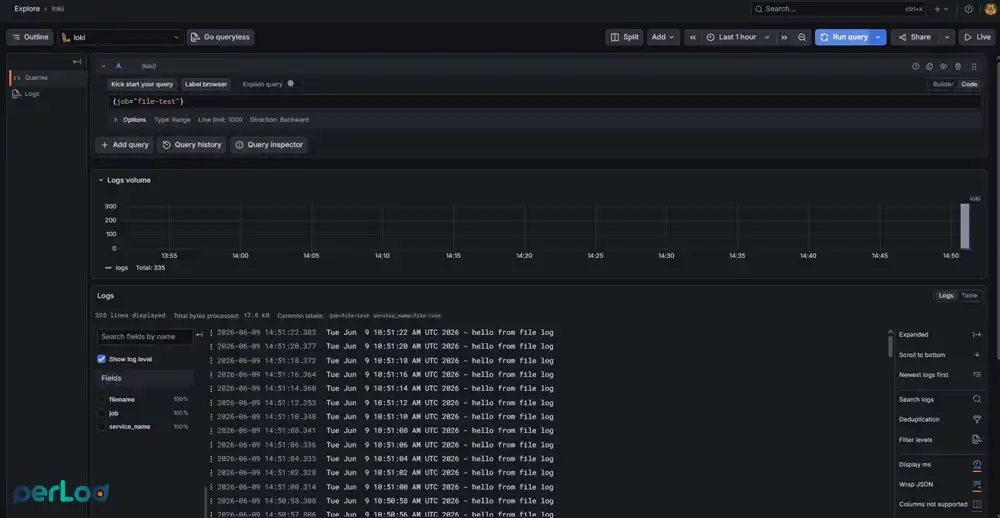Open the Query inspector
The width and height of the screenshot is (1000, 518).
coord(269,145)
